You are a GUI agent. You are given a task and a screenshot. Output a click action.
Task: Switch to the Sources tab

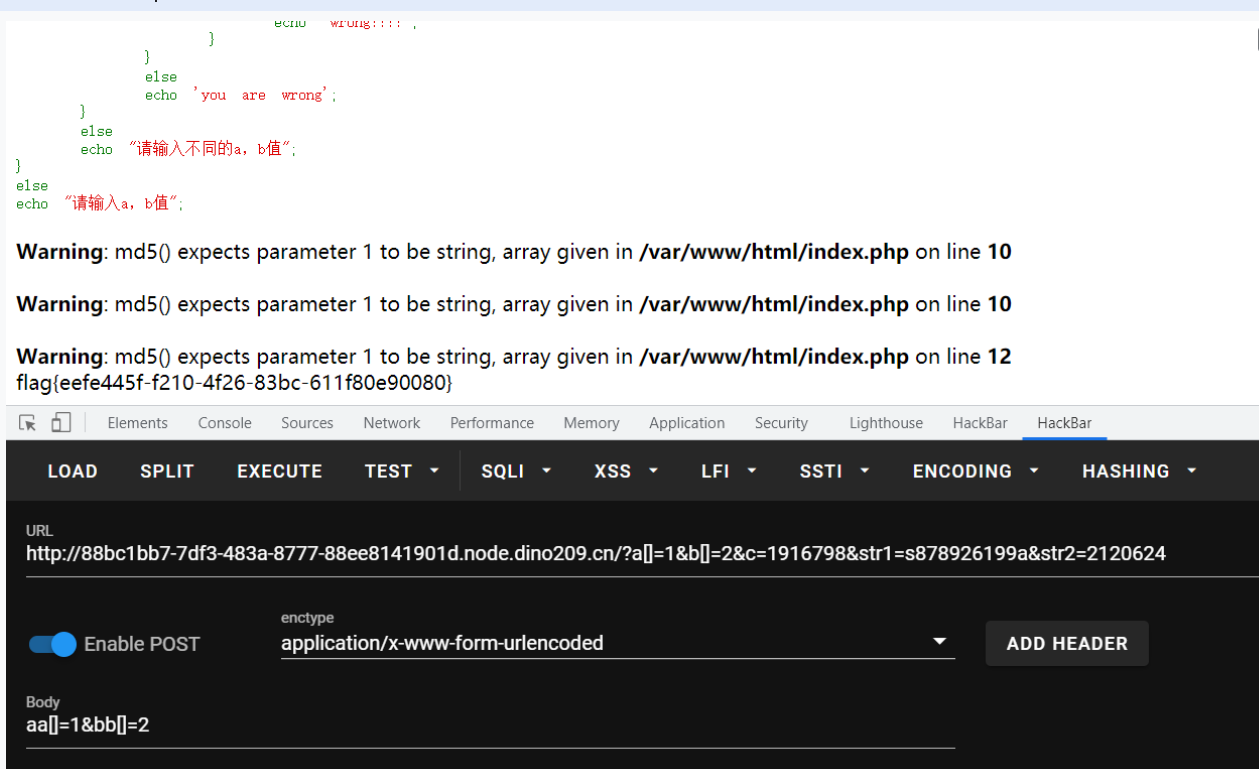click(307, 423)
